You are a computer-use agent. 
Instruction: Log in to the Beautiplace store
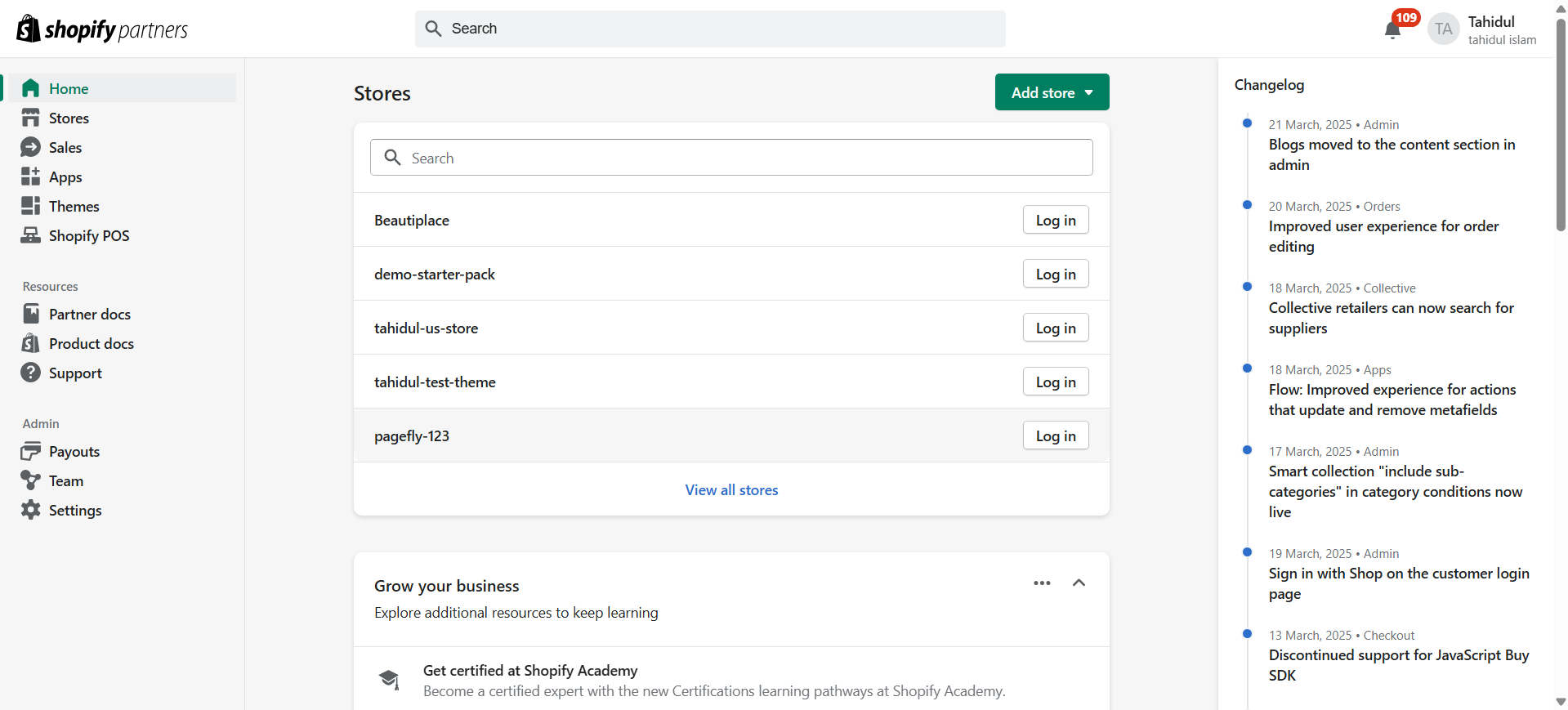1055,221
